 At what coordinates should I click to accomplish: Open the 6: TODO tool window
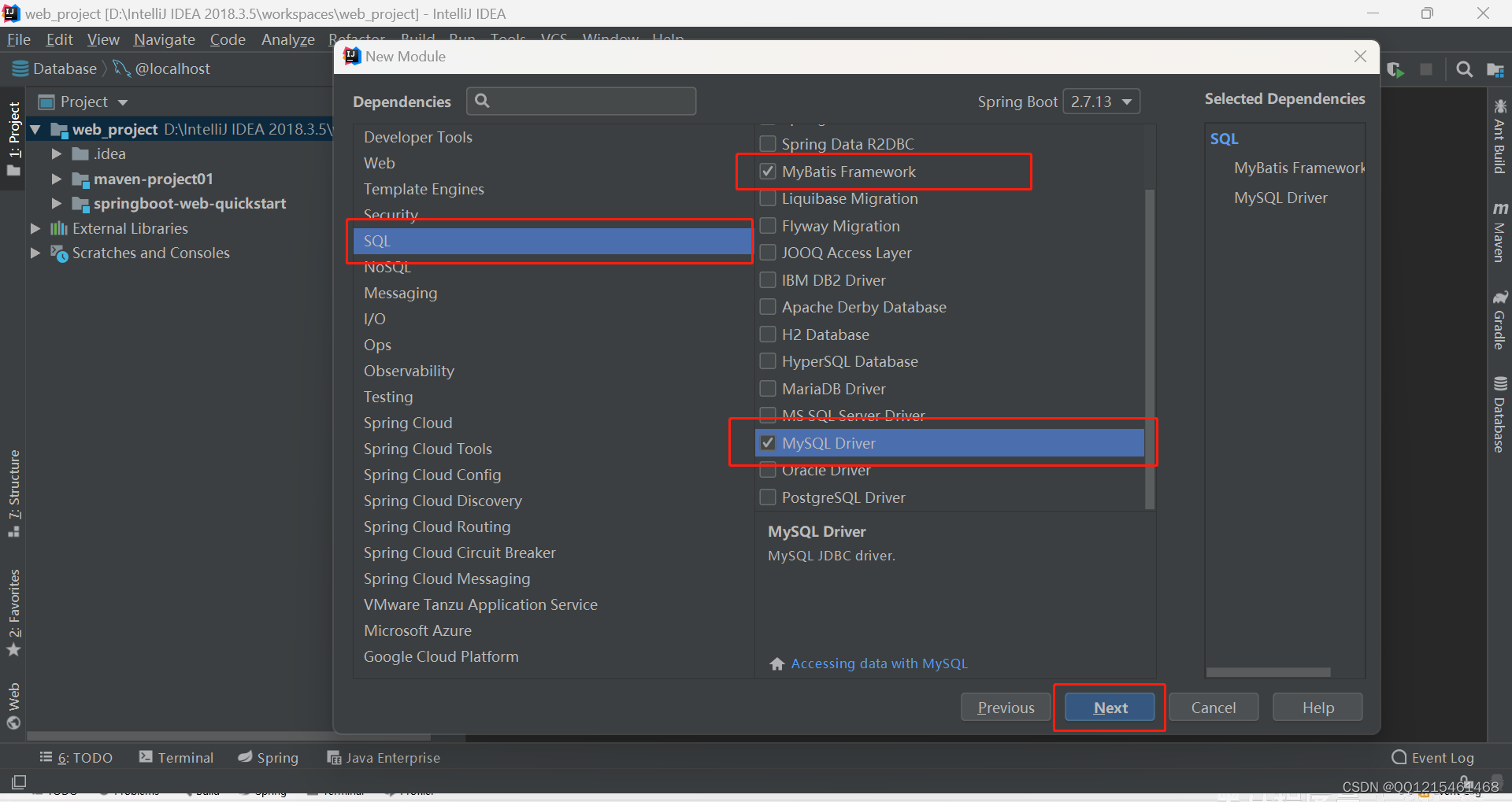pyautogui.click(x=76, y=757)
